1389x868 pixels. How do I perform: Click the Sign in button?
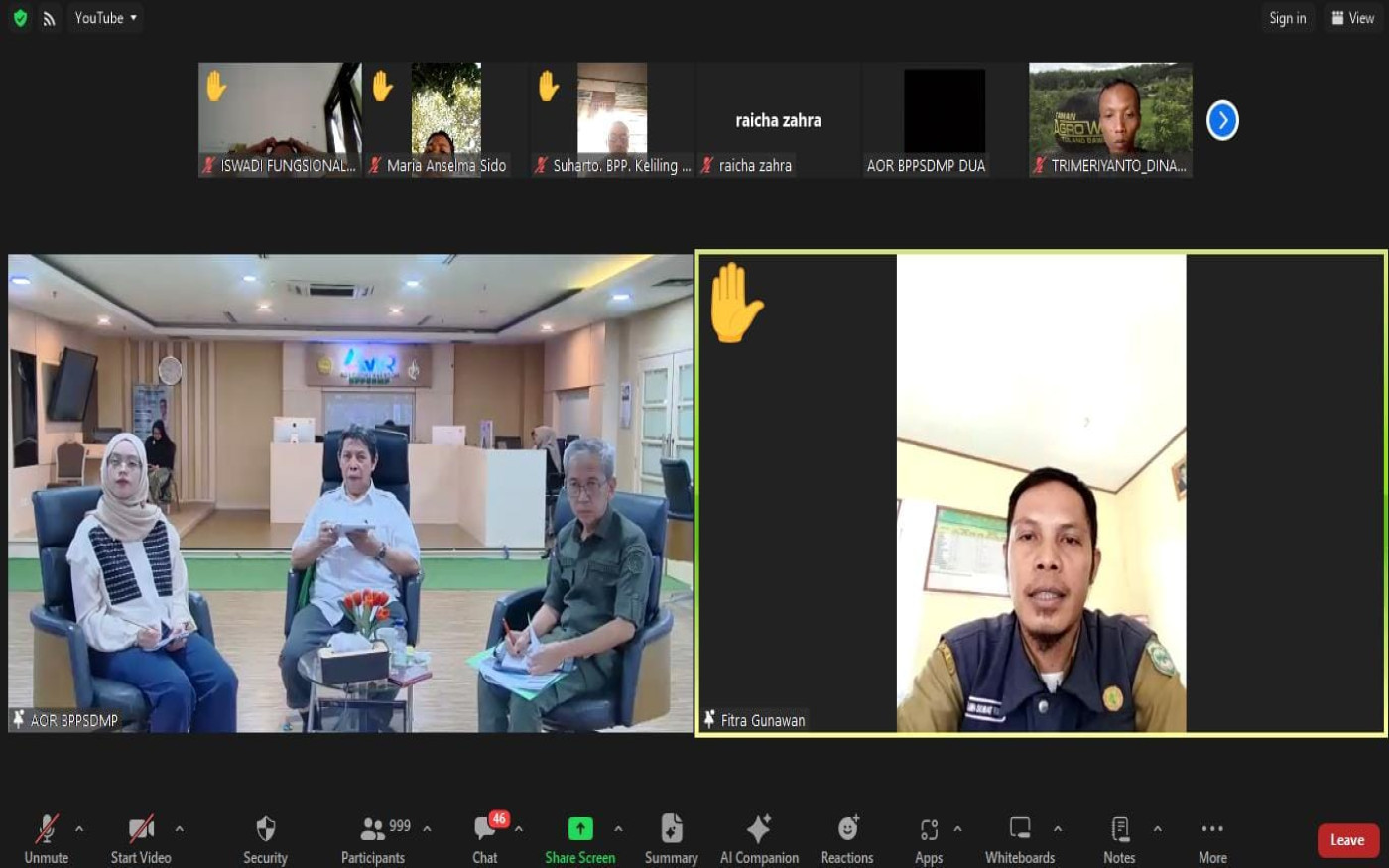click(1287, 18)
